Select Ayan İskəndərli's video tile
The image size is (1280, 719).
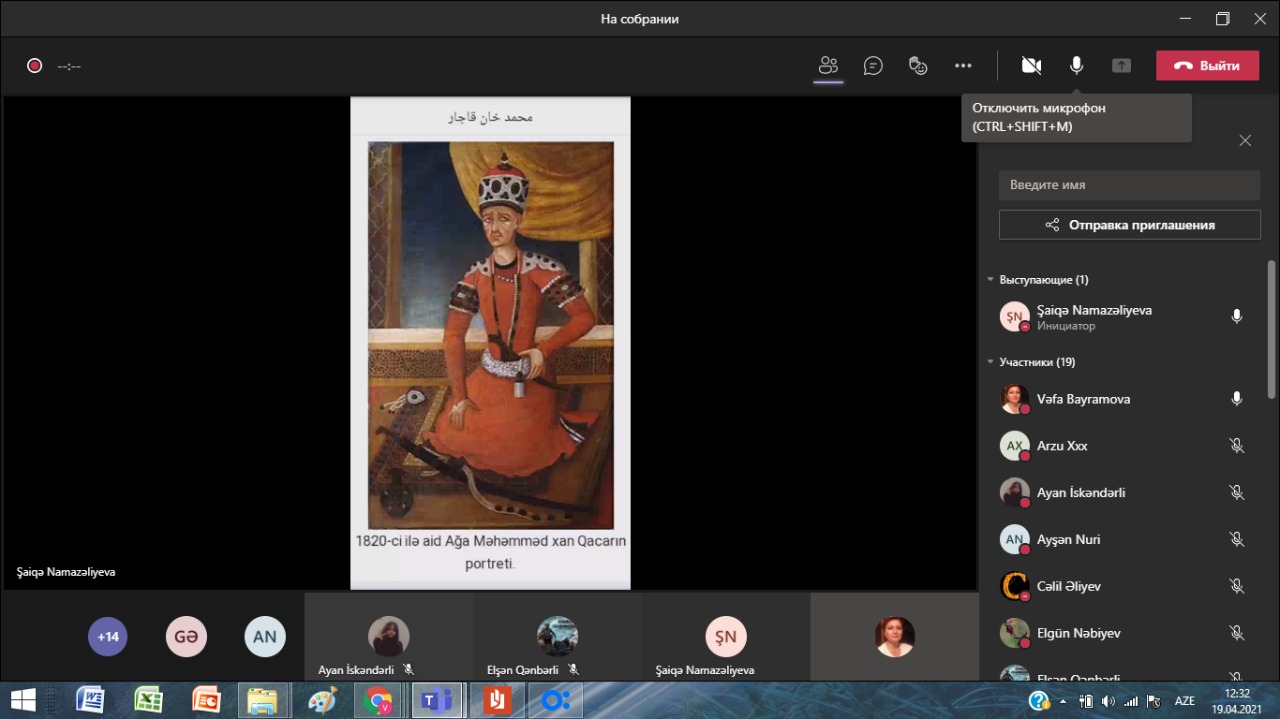click(388, 637)
